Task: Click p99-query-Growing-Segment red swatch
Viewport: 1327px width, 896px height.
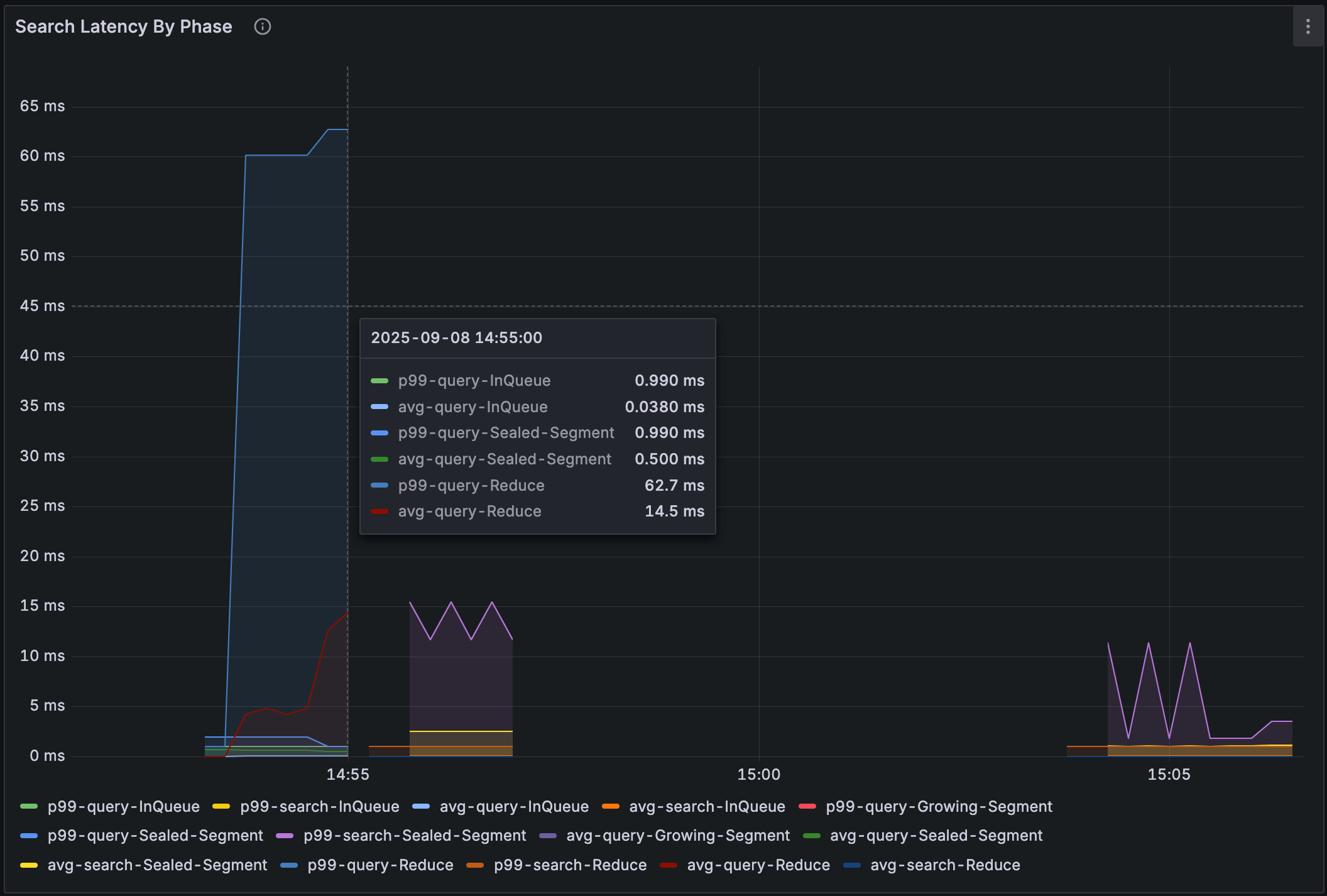Action: point(807,806)
